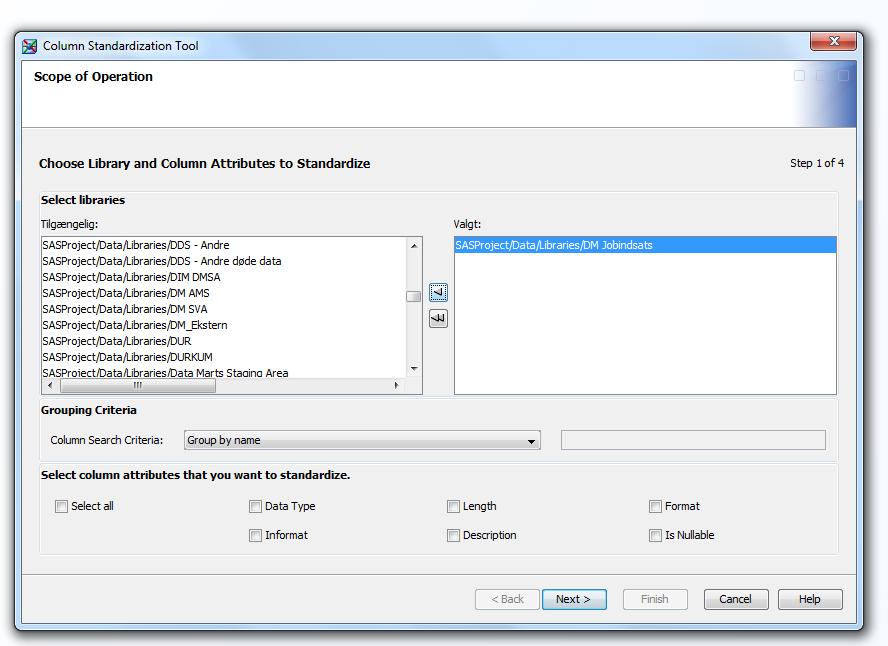Click the move-selected arrow button between lists
The width and height of the screenshot is (888, 646).
click(438, 292)
